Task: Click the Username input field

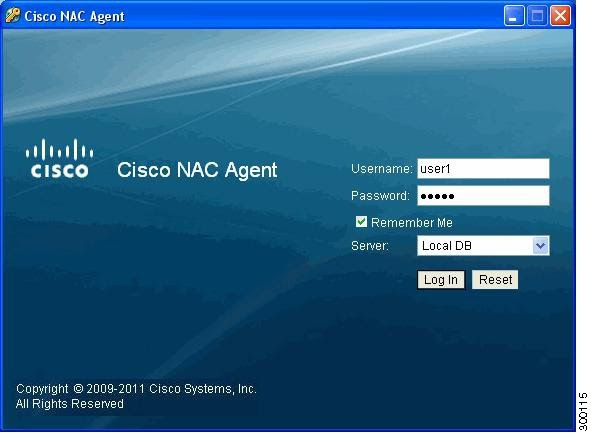Action: 483,168
